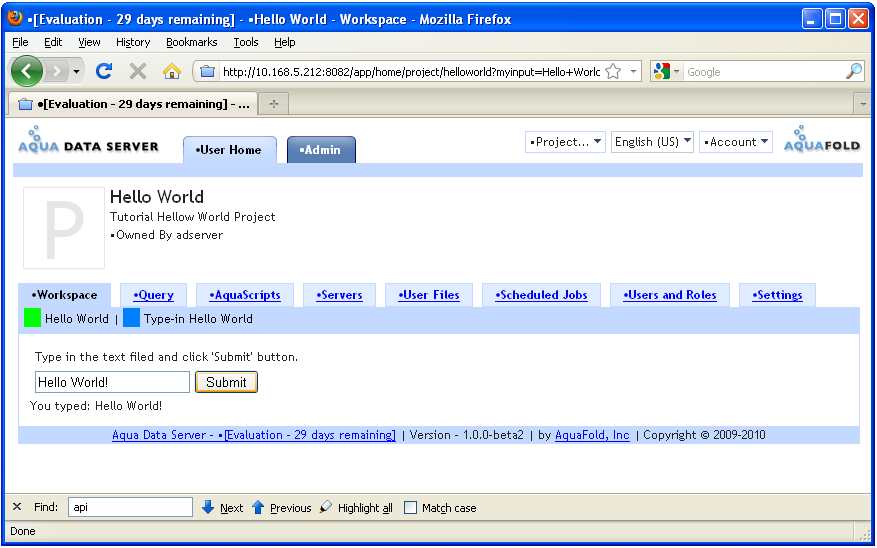The width and height of the screenshot is (877, 548).
Task: Select the Evaluation browser tab
Action: tap(133, 104)
